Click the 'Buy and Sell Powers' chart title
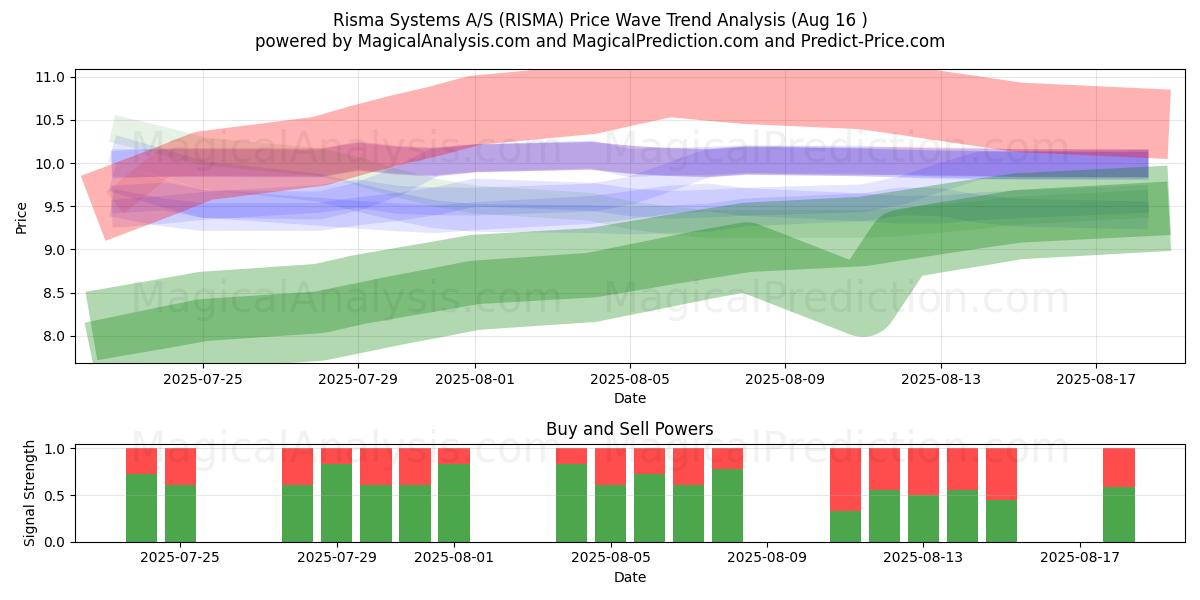The height and width of the screenshot is (600, 1200). 630,429
